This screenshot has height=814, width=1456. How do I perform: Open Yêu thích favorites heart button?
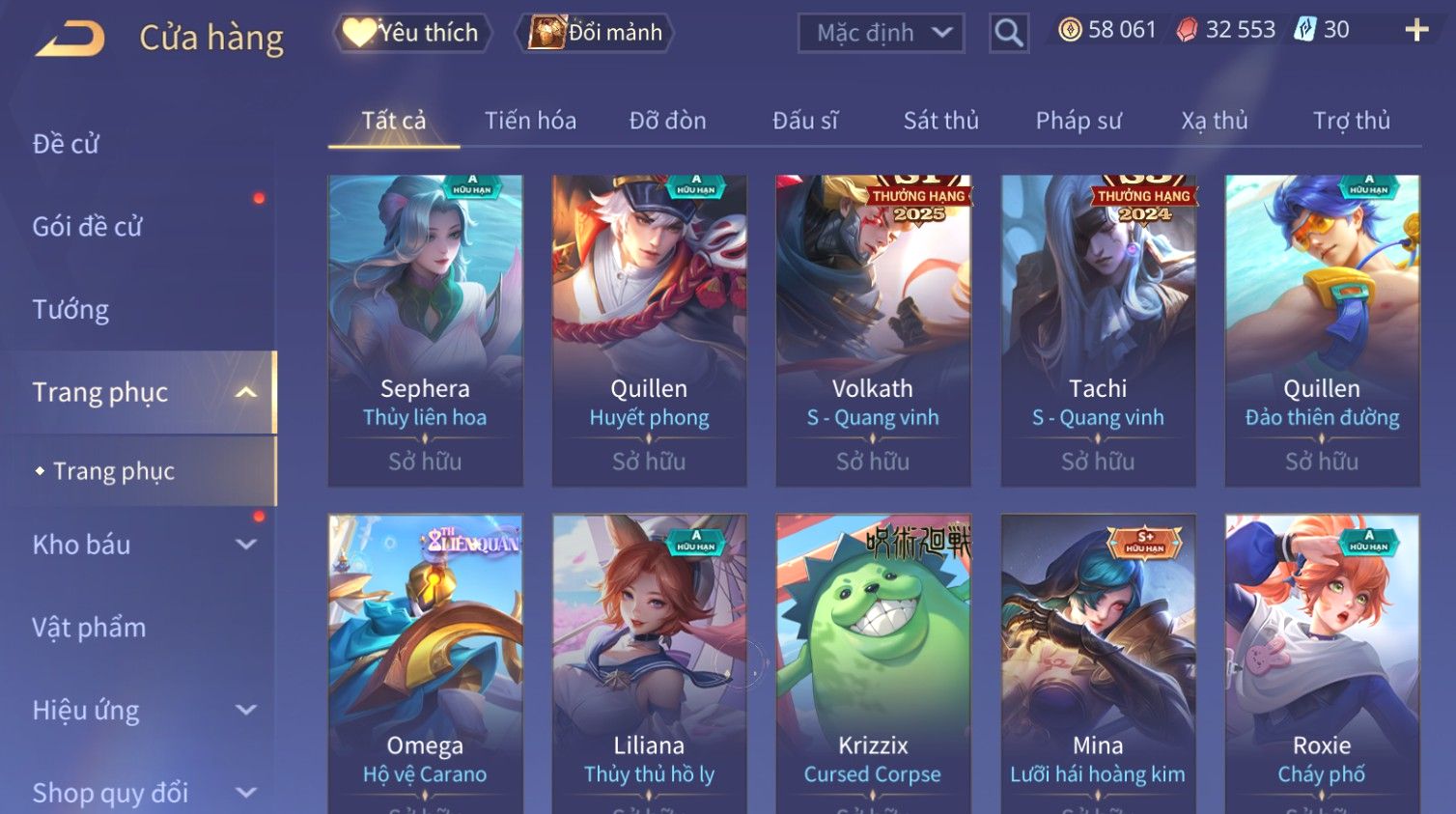pyautogui.click(x=412, y=33)
